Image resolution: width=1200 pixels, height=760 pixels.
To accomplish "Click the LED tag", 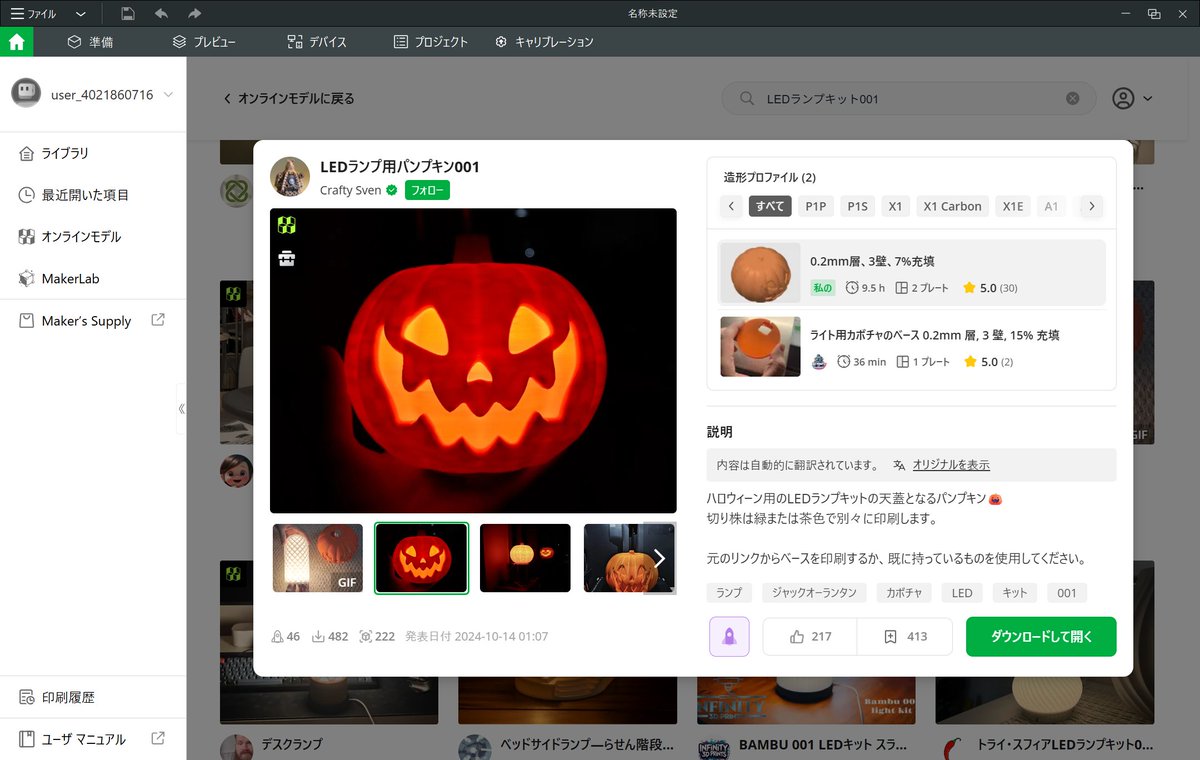I will [x=962, y=593].
